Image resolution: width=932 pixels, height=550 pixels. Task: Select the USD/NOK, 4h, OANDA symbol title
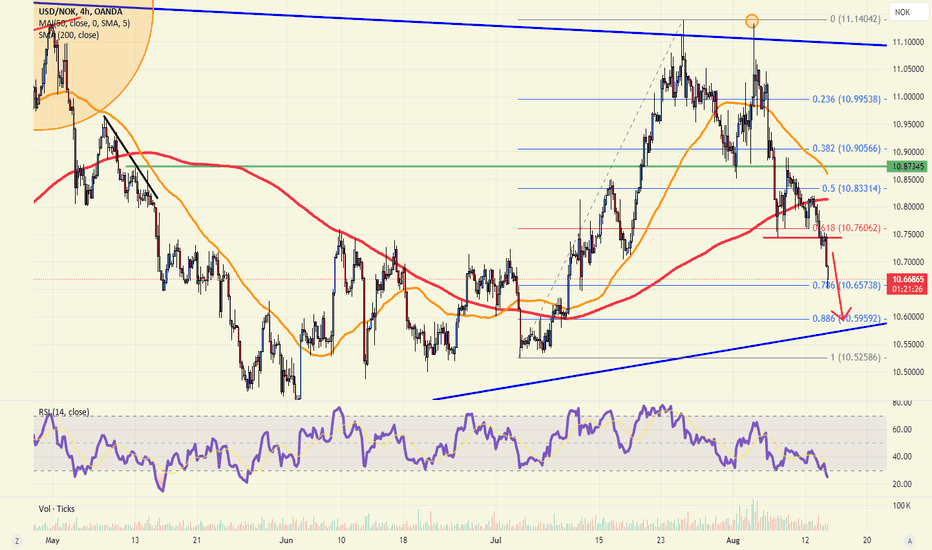[80, 11]
